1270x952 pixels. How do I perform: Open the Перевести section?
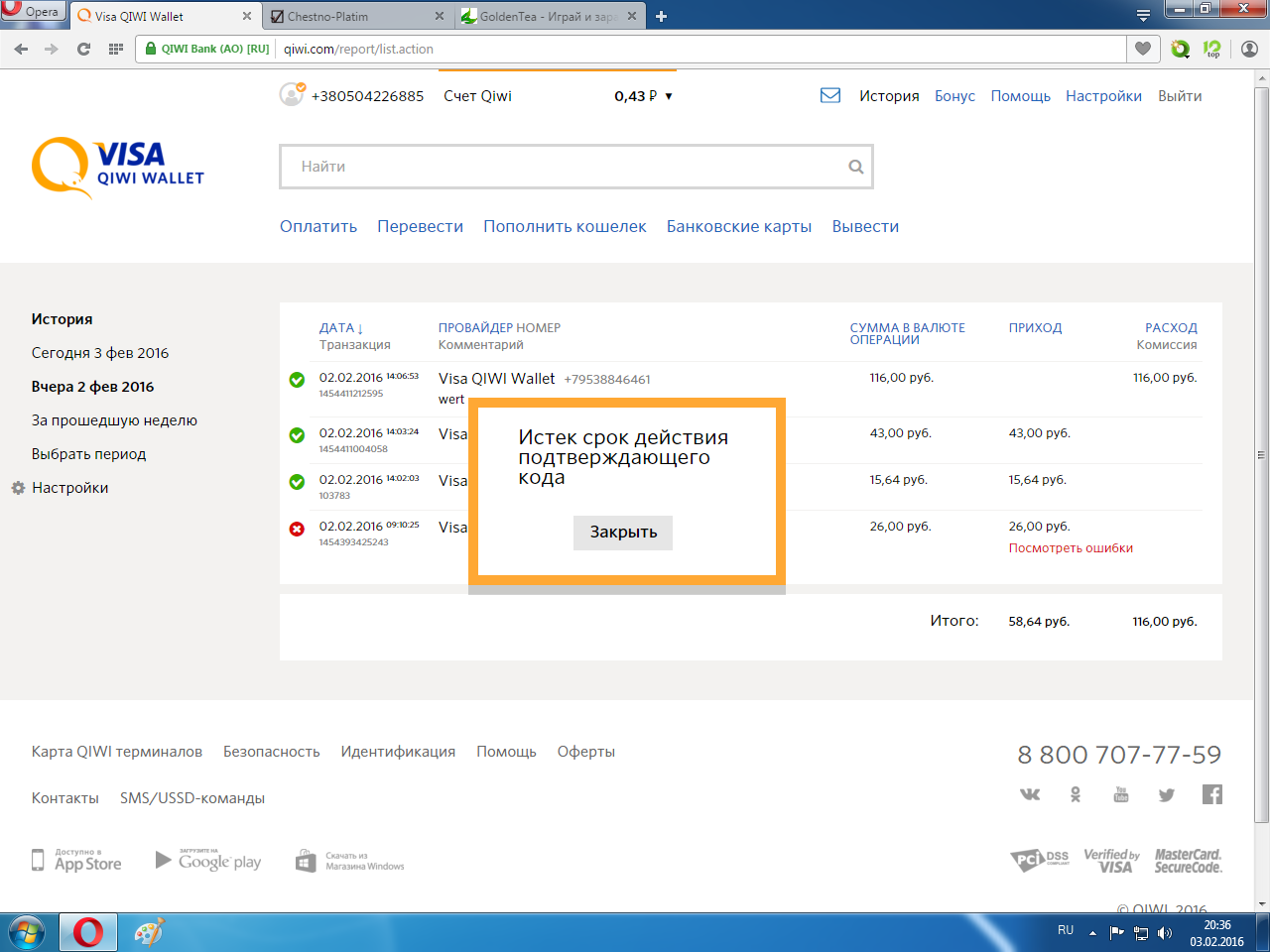click(x=420, y=227)
